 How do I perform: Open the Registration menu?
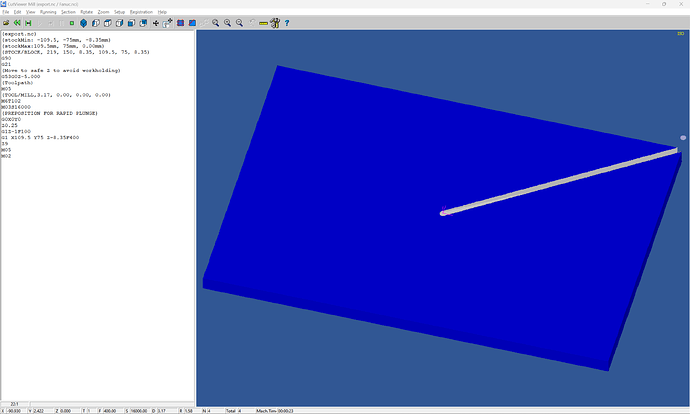pyautogui.click(x=144, y=11)
